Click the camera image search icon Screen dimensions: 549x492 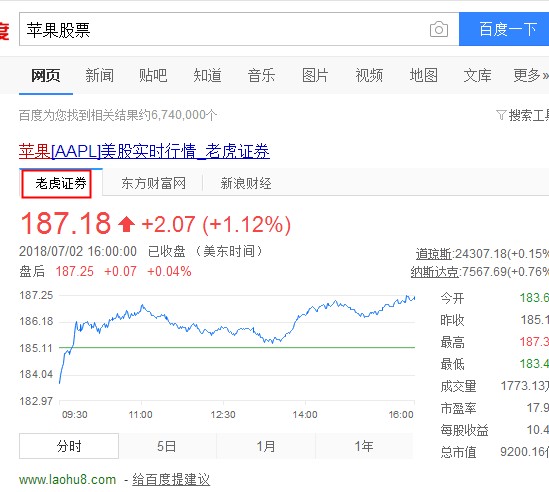(x=439, y=29)
